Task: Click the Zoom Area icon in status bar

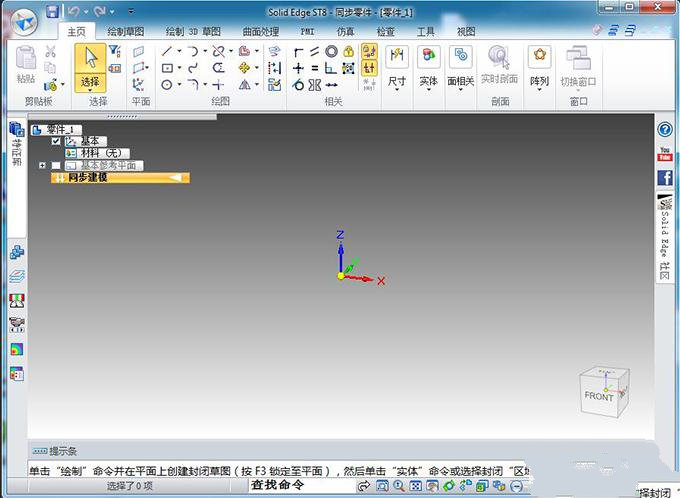Action: point(382,486)
